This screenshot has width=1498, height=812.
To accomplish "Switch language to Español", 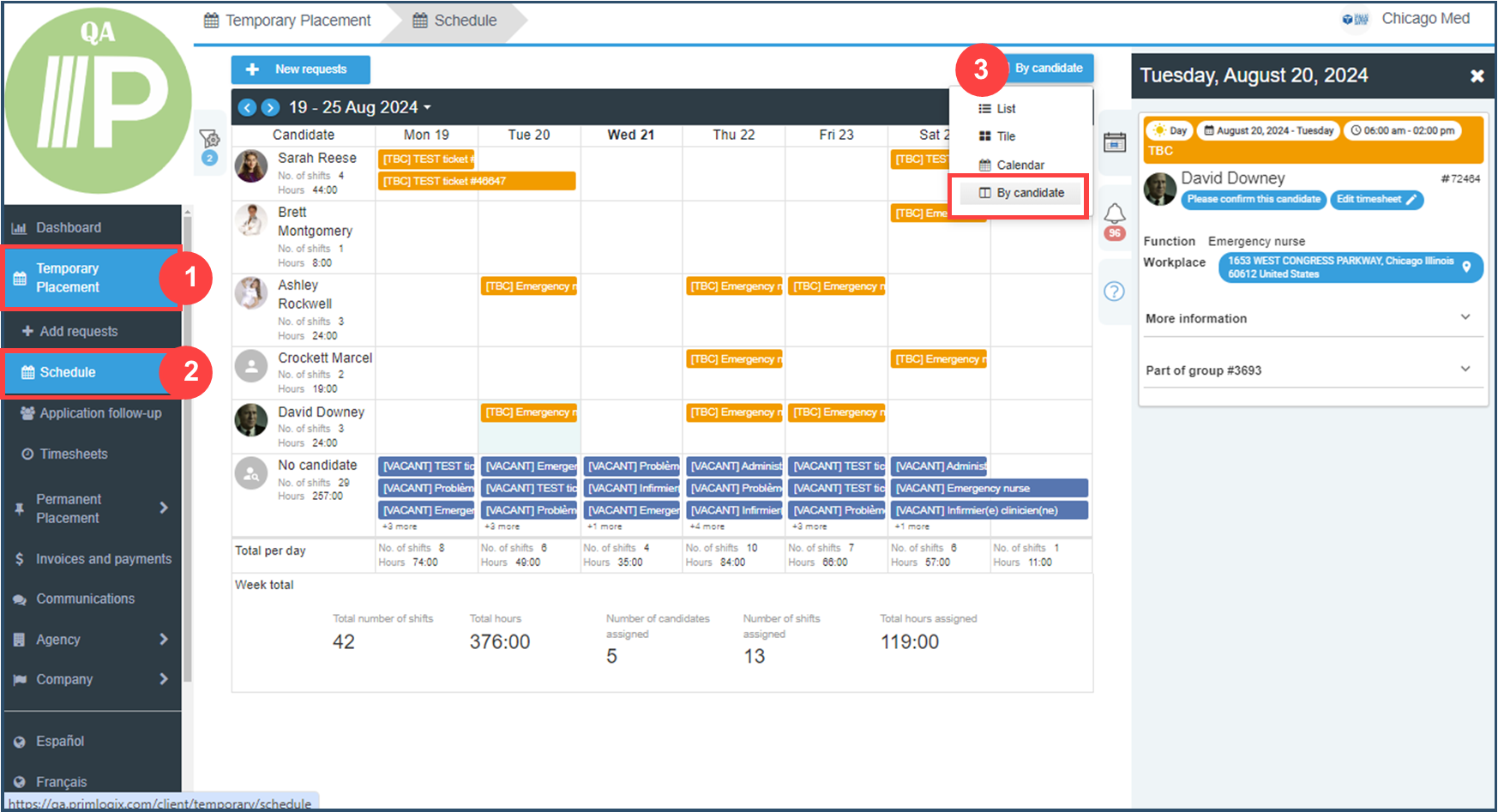I will click(x=60, y=741).
